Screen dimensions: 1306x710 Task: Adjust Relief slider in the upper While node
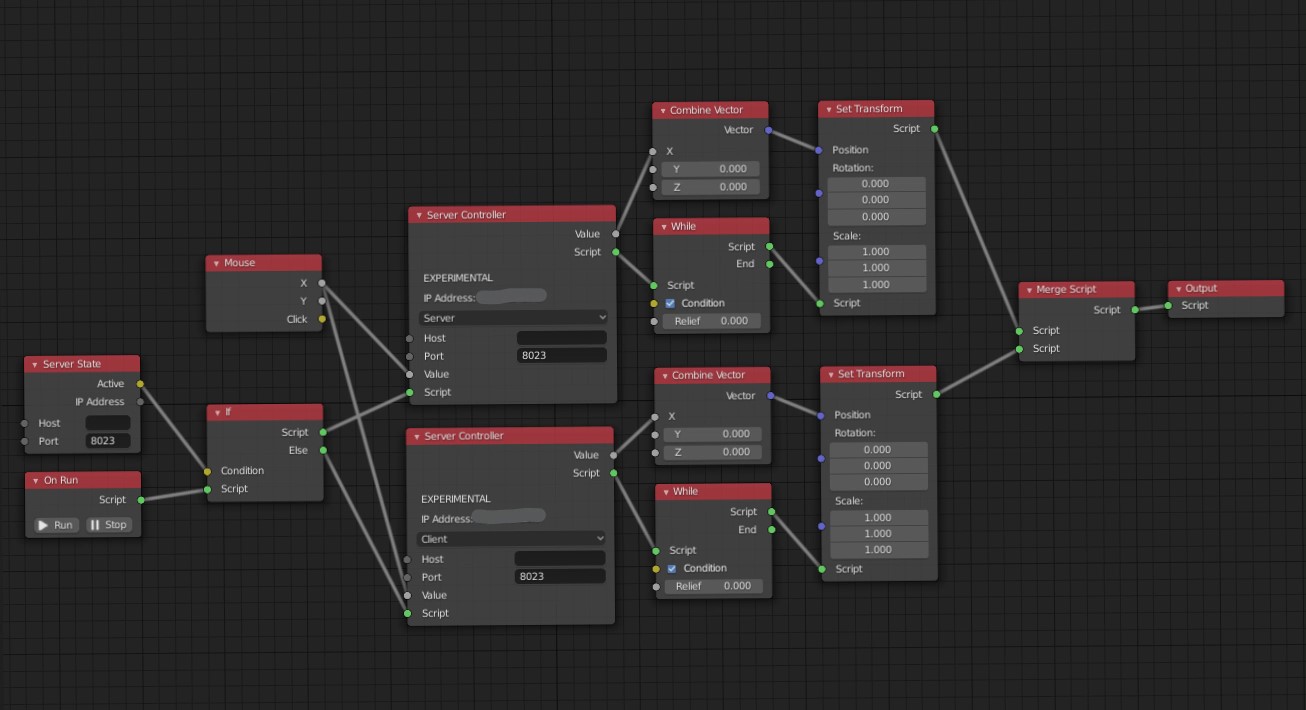point(711,321)
